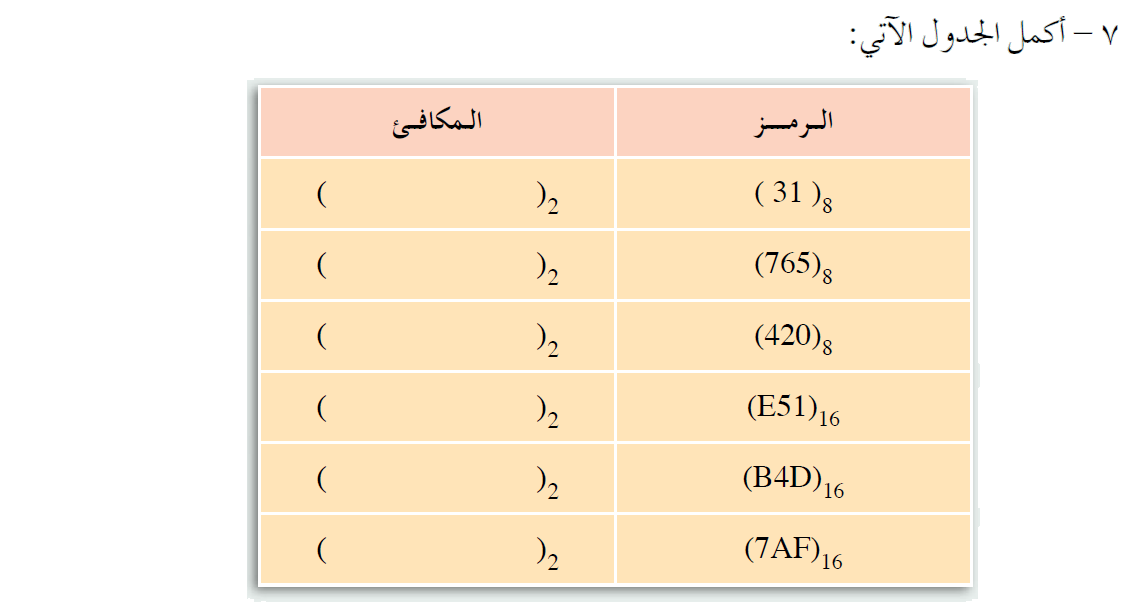1139x613 pixels.
Task: Click the blank binary answer space for (765)
Action: 430,265
